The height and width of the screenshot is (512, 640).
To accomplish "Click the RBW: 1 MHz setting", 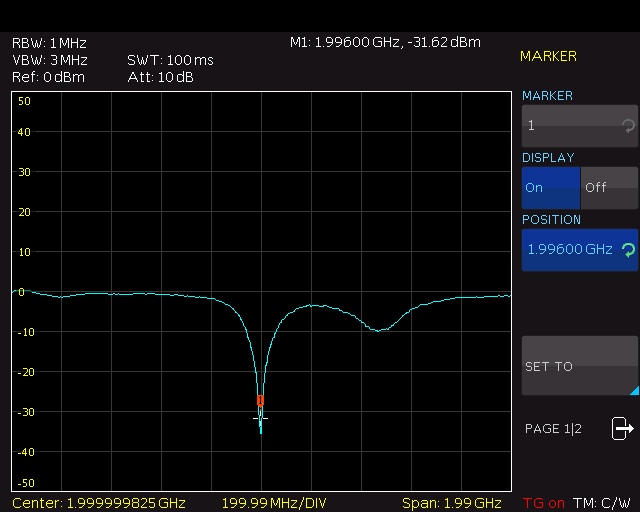I will click(x=49, y=43).
